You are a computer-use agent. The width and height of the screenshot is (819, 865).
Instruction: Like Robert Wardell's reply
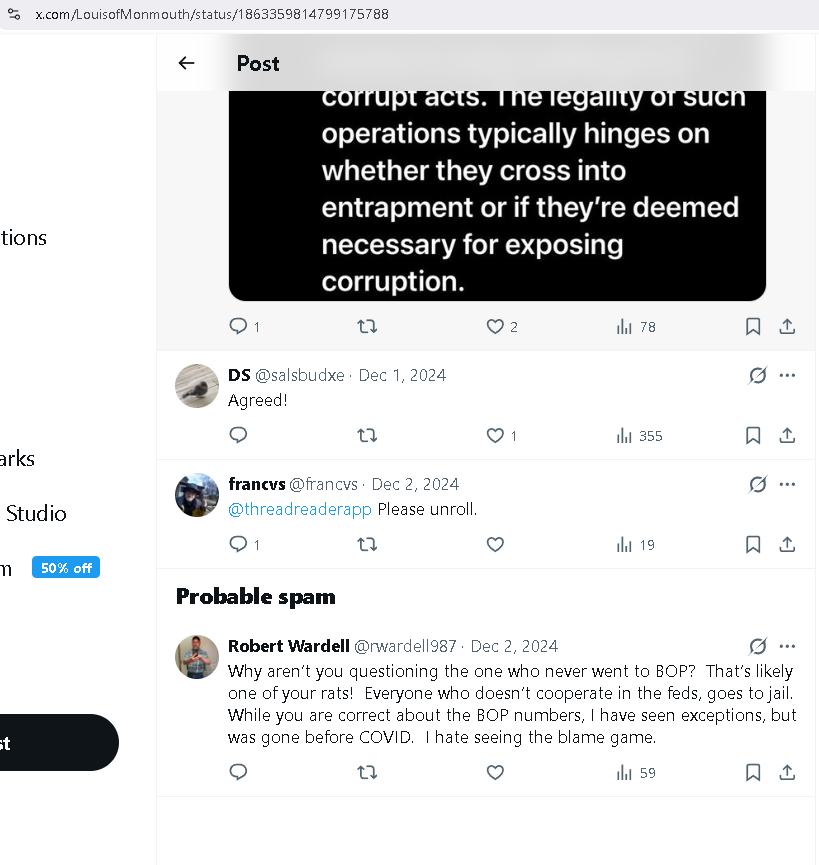[x=495, y=772]
